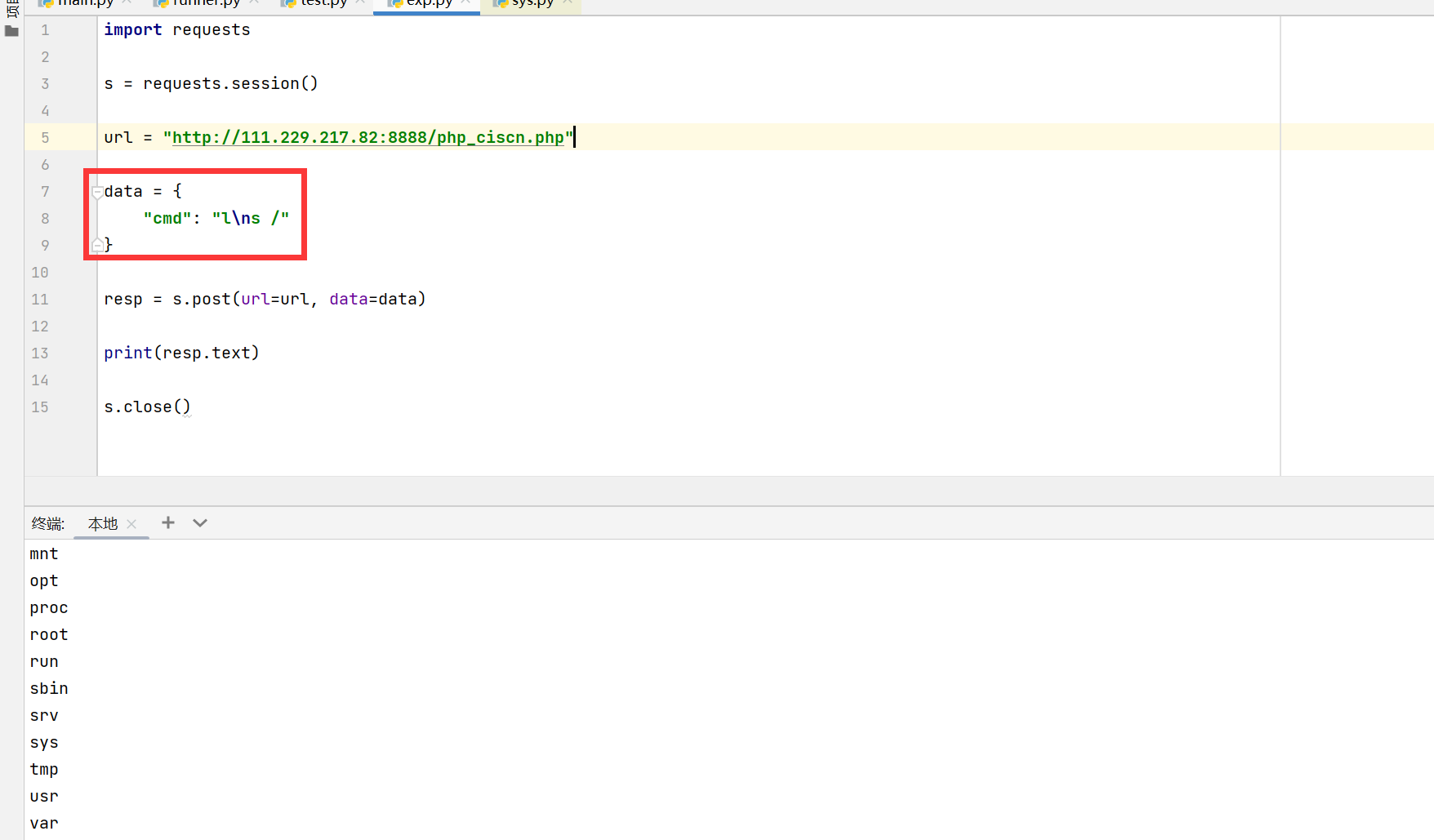Switch to the test.py editor tab
The height and width of the screenshot is (840, 1434).
tap(323, 3)
